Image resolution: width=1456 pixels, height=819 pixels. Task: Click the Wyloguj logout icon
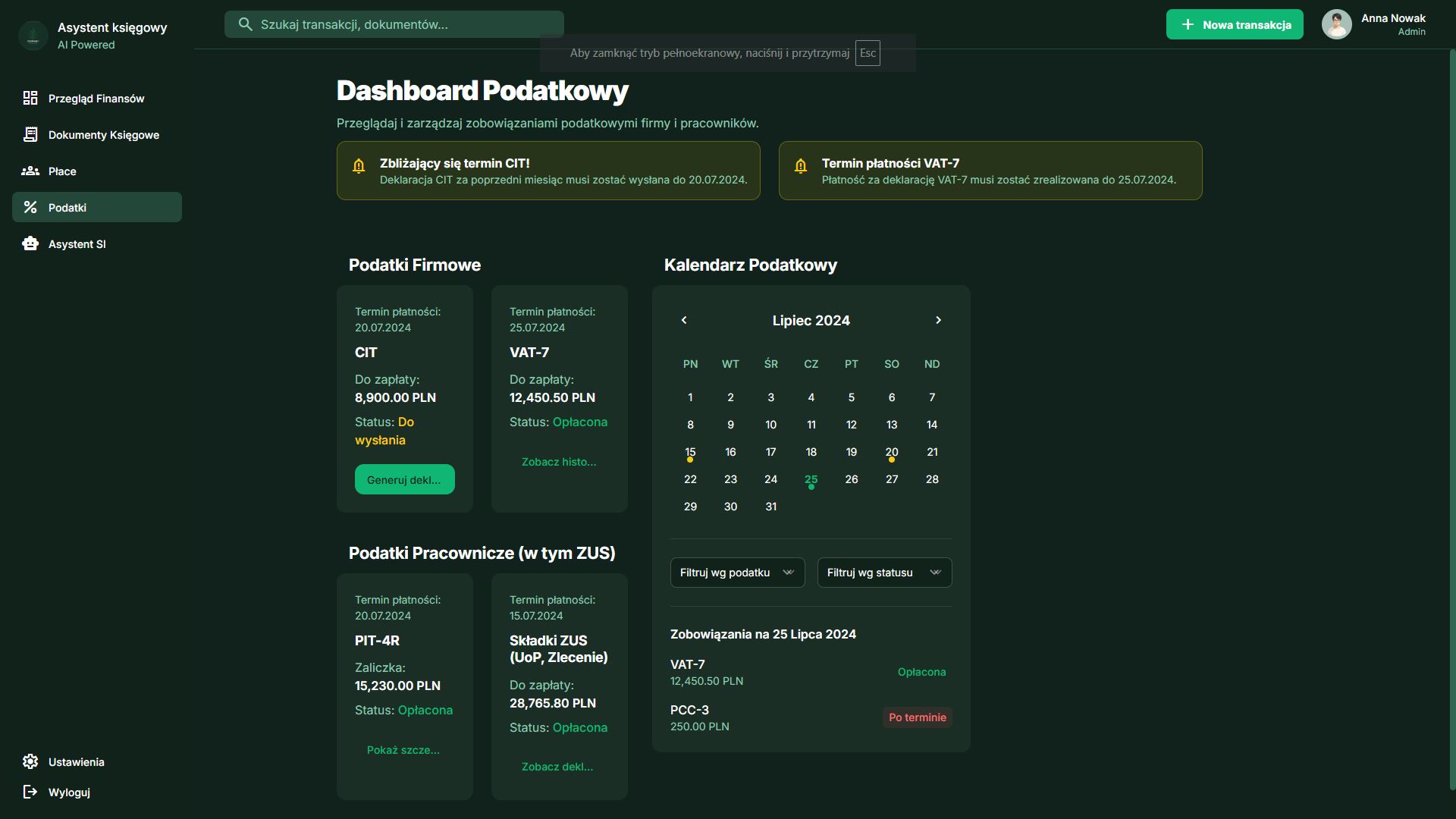pos(30,792)
